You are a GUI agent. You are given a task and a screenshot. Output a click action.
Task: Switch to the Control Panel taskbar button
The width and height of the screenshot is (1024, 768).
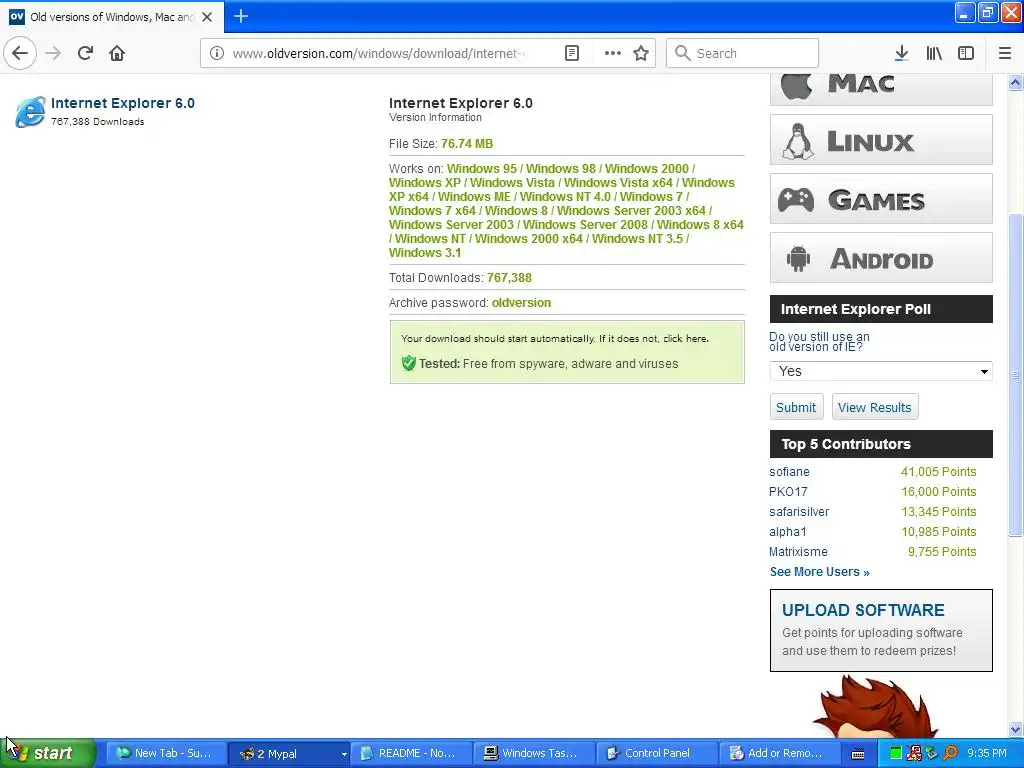point(656,753)
